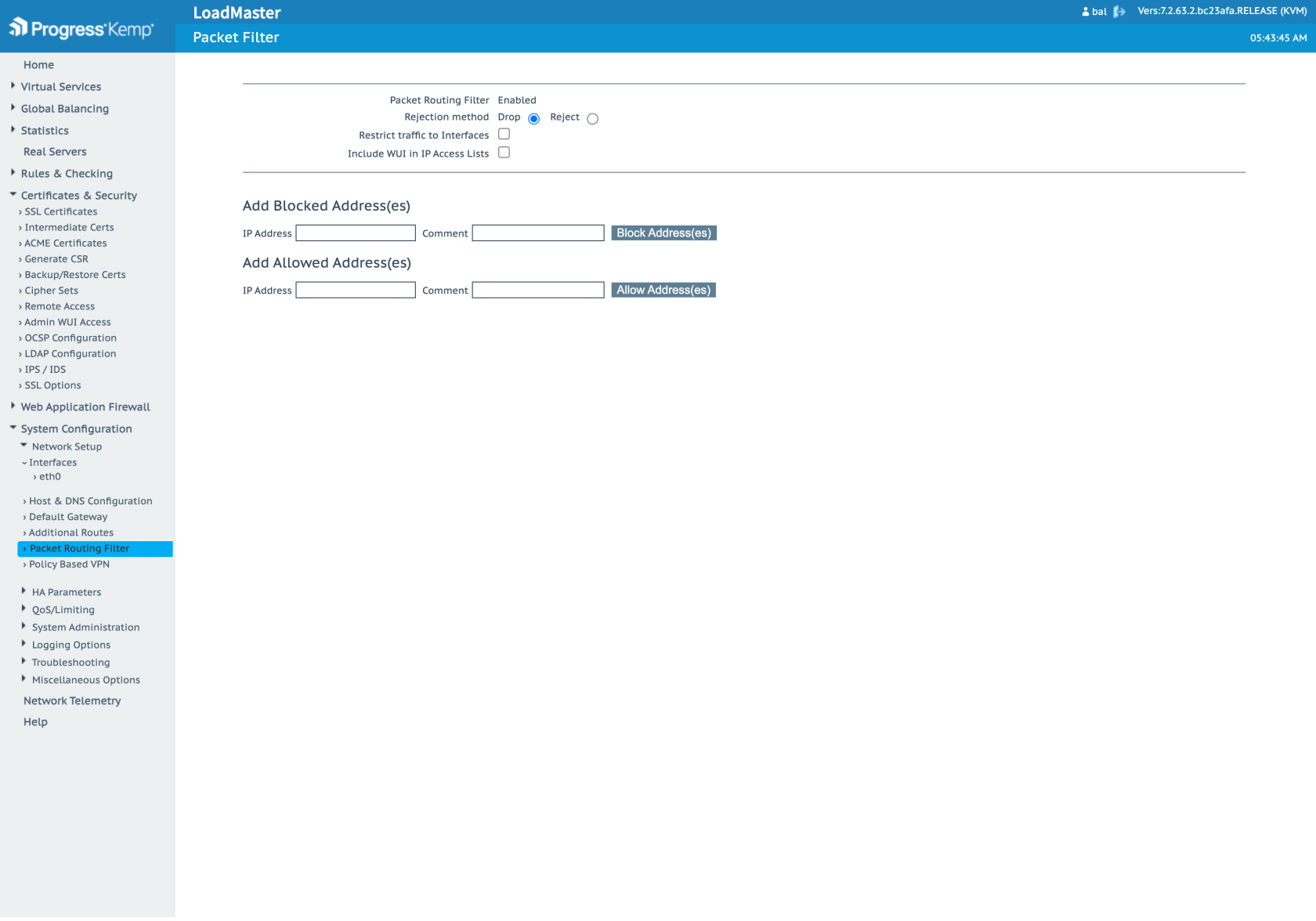Open SSL Certificates link
This screenshot has width=1316, height=921.
(x=60, y=212)
